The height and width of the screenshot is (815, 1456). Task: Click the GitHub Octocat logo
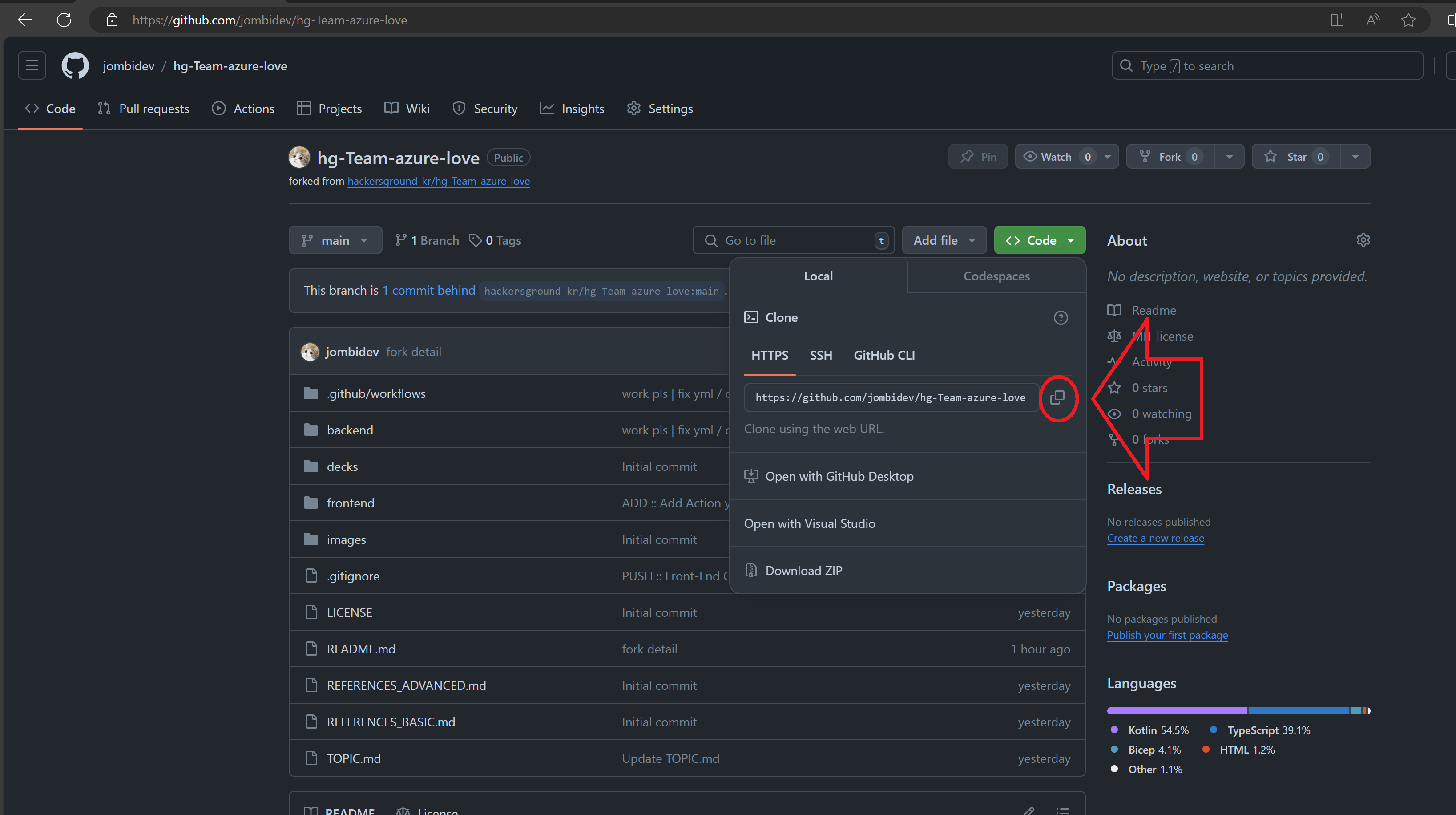(x=75, y=65)
